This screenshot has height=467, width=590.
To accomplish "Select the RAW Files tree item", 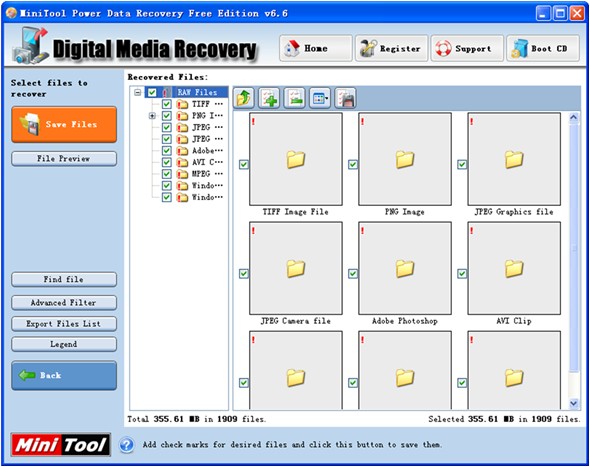I will (x=197, y=92).
